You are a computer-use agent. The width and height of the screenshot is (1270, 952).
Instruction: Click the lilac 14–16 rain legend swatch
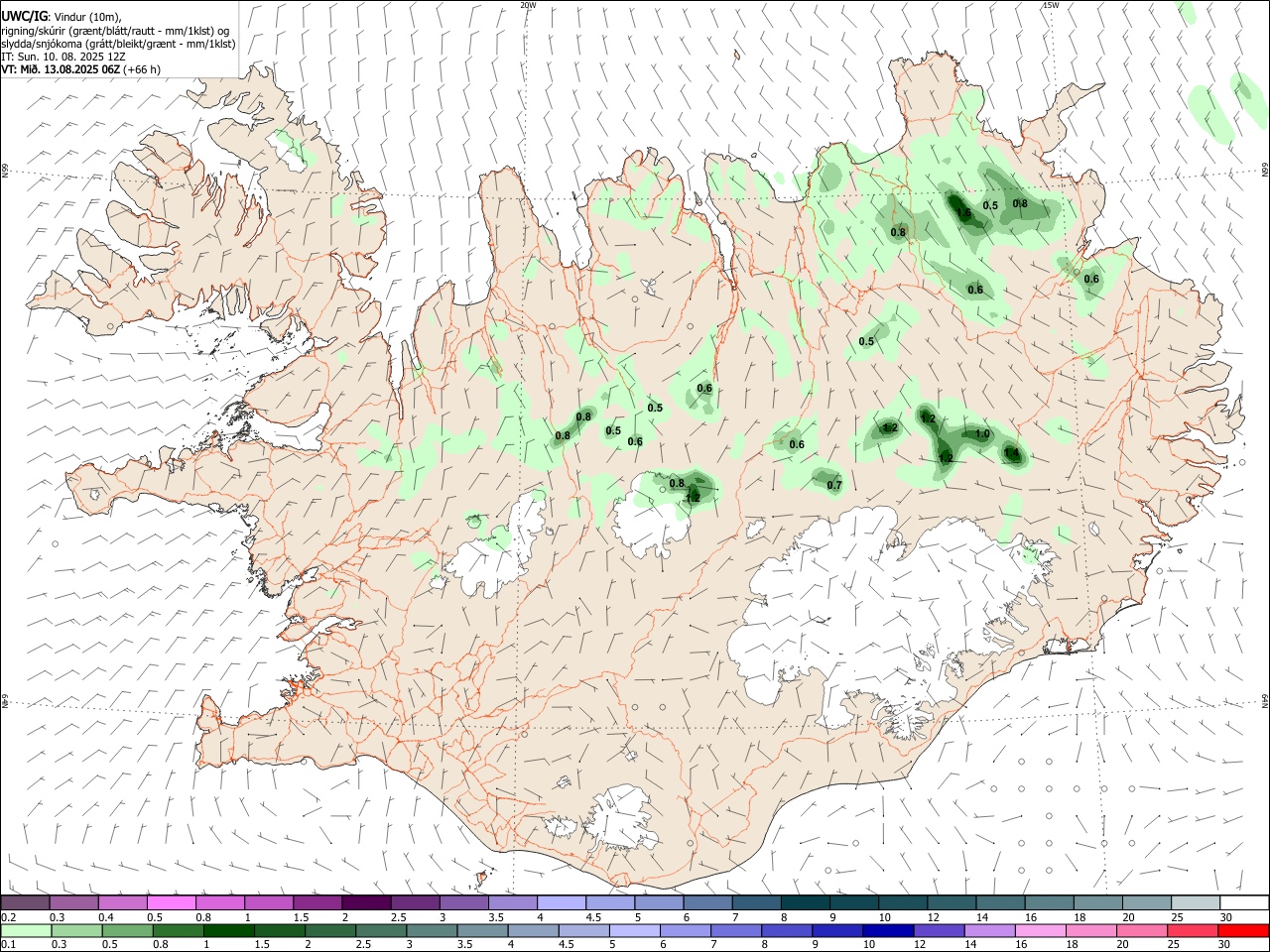[x=989, y=930]
